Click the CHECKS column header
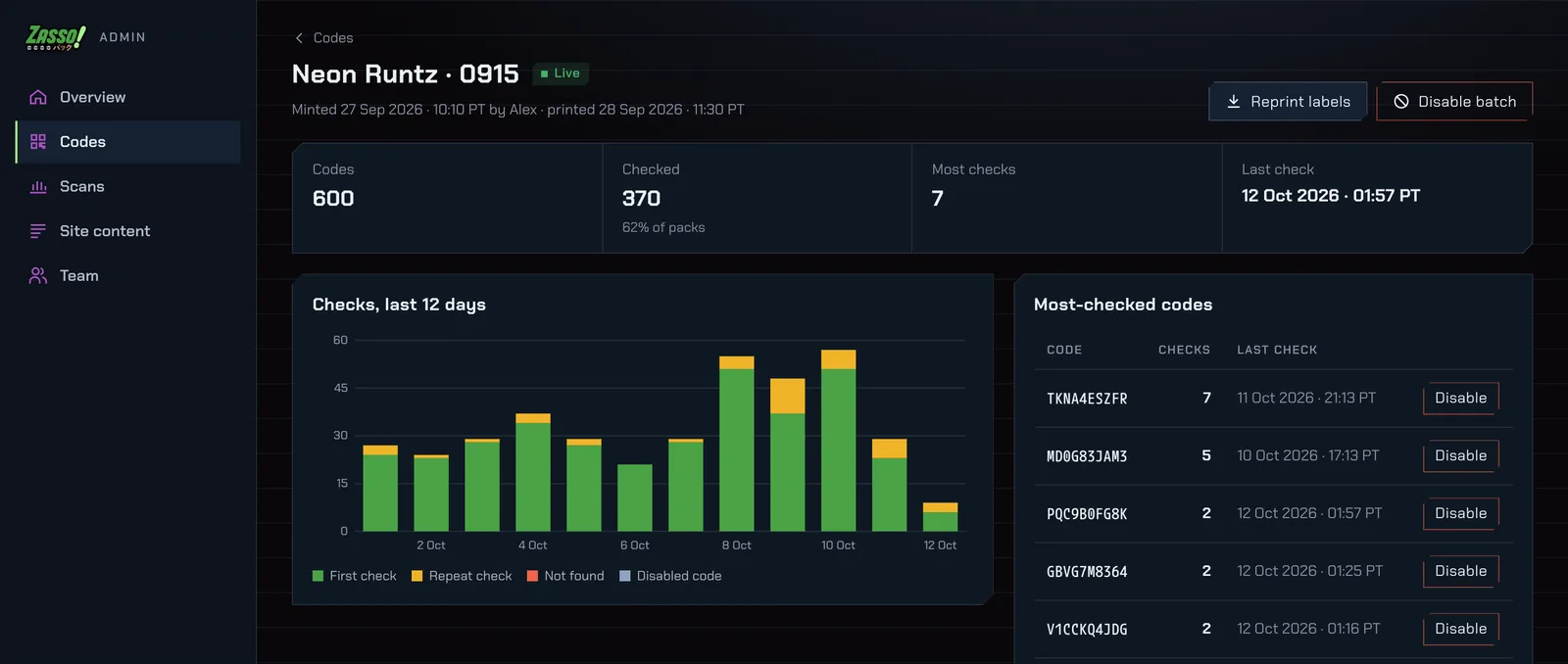 tap(1184, 350)
